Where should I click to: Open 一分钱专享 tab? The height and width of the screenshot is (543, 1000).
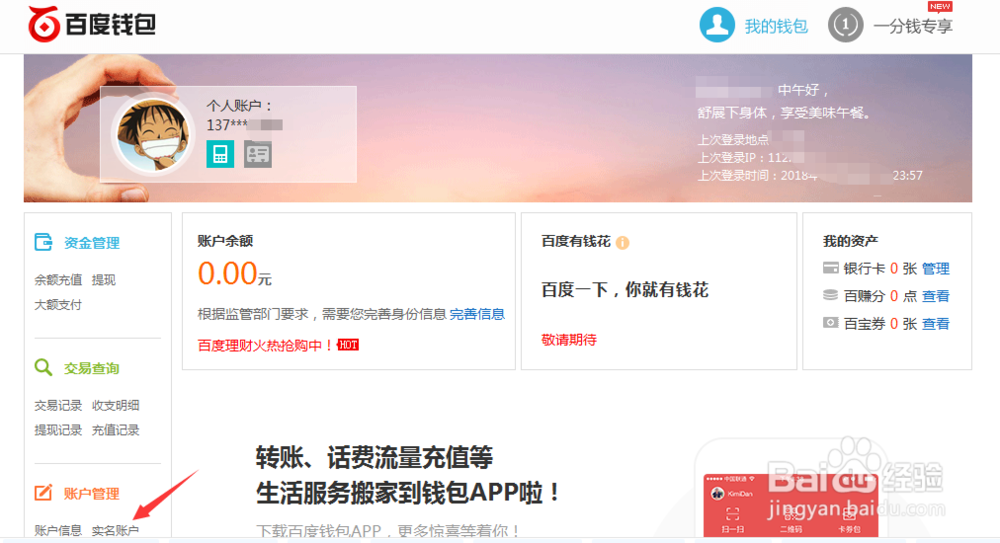click(x=913, y=26)
